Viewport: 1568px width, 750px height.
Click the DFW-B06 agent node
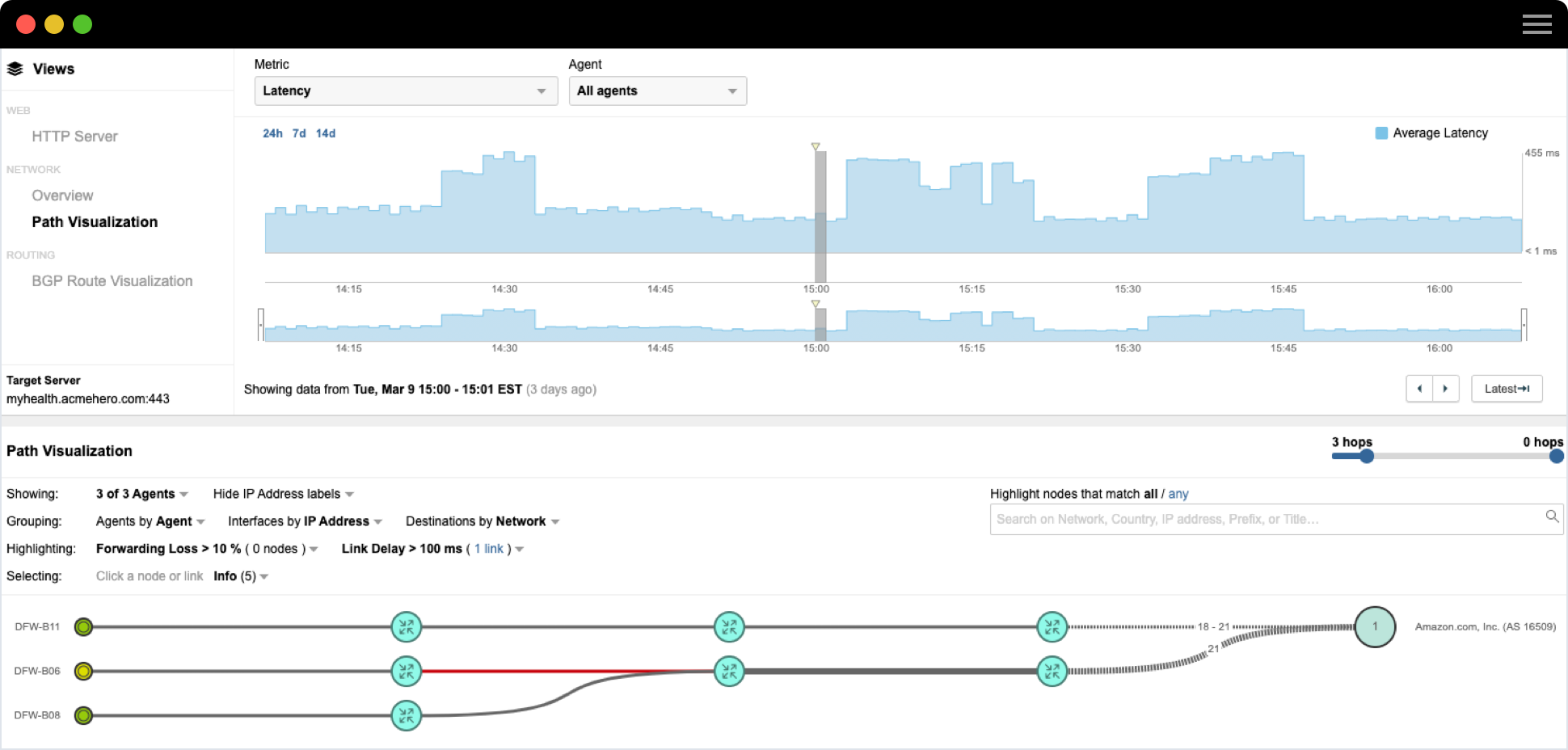(83, 672)
